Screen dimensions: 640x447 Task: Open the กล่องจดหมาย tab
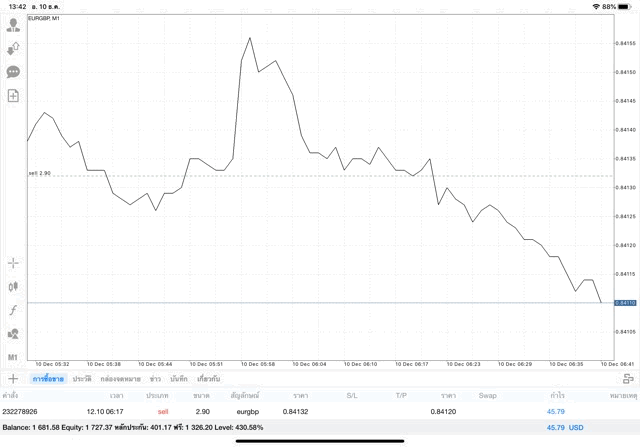pyautogui.click(x=120, y=379)
